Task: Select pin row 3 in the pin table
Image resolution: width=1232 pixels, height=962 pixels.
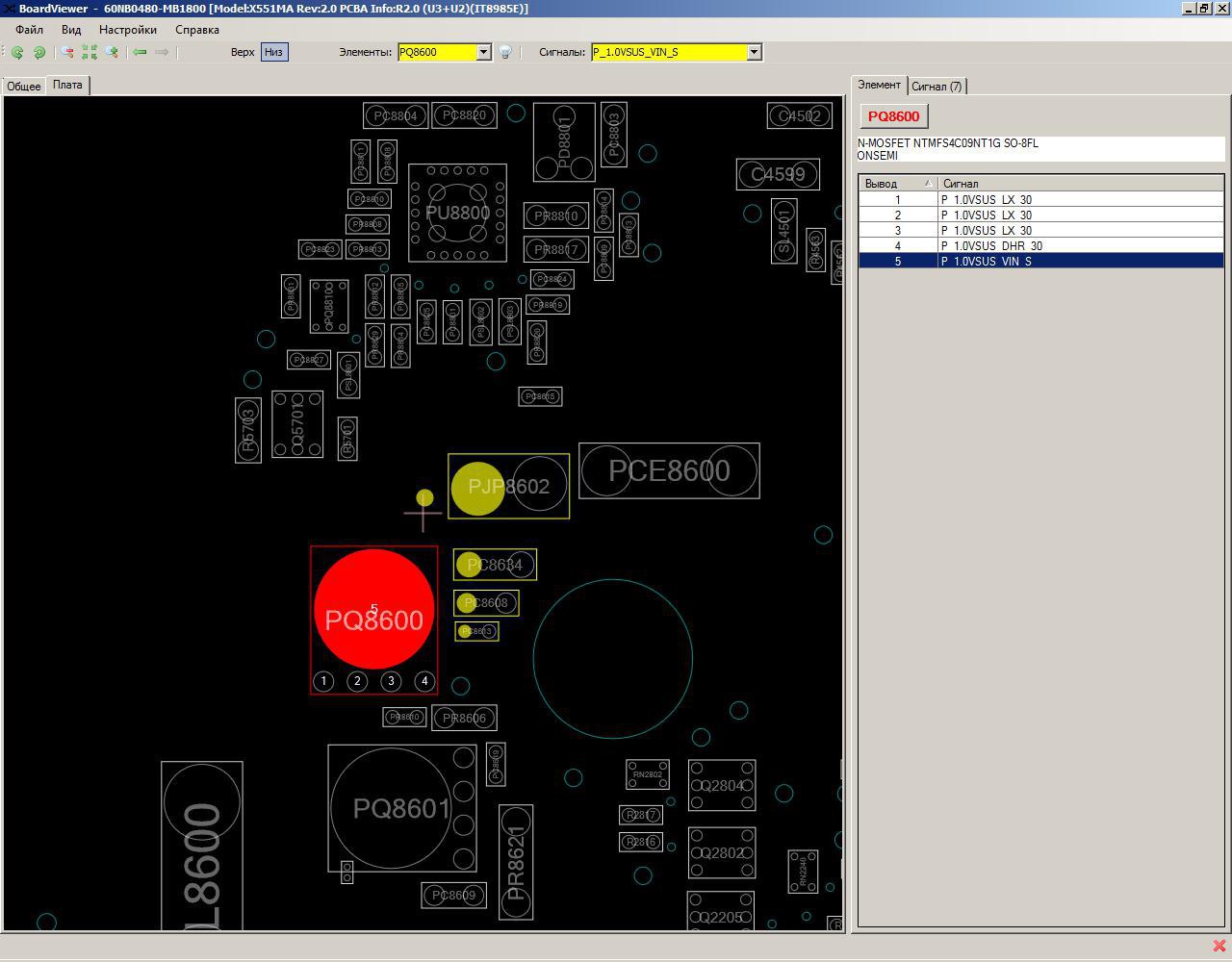Action: (1041, 231)
